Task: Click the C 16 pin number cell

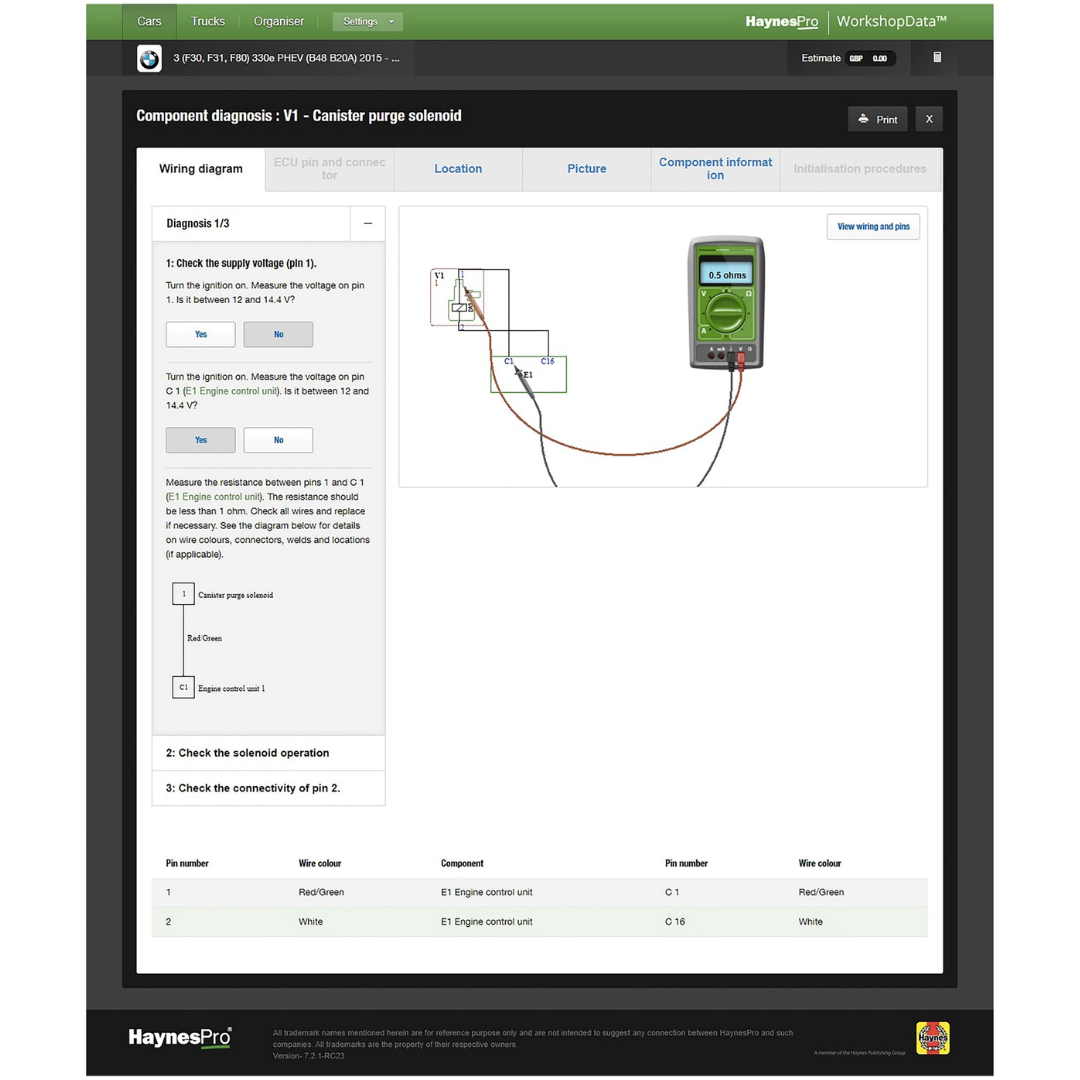Action: tap(675, 922)
